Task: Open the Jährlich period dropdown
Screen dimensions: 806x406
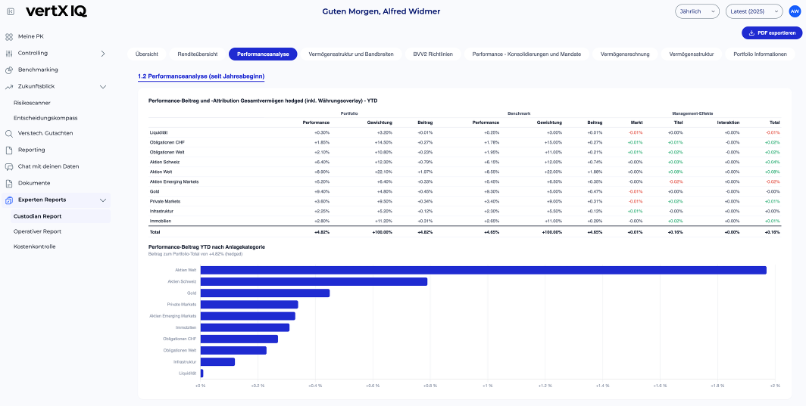Action: 697,11
